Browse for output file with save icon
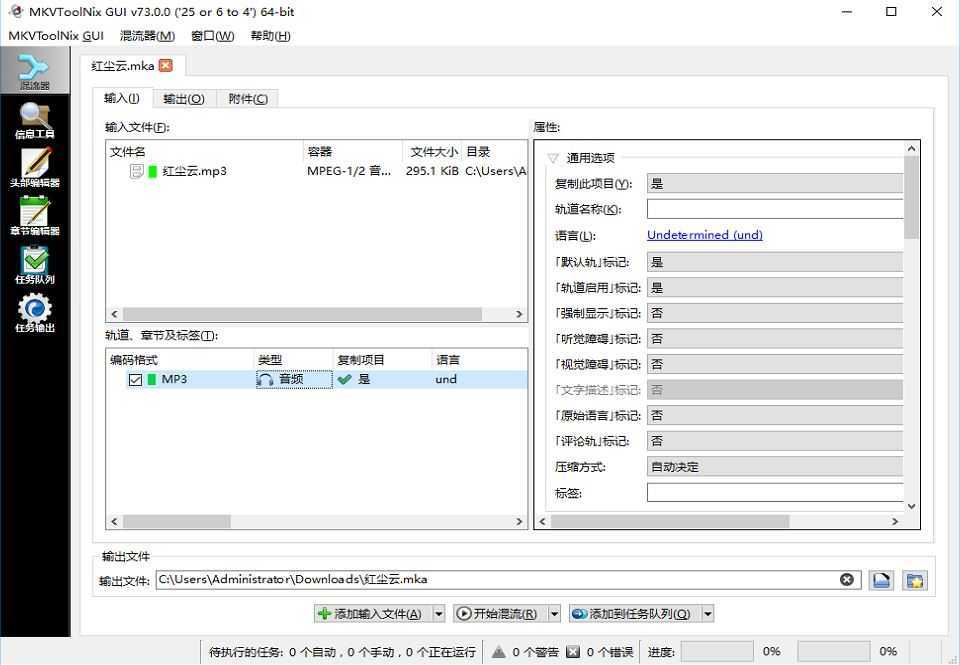Image resolution: width=960 pixels, height=665 pixels. pos(881,580)
